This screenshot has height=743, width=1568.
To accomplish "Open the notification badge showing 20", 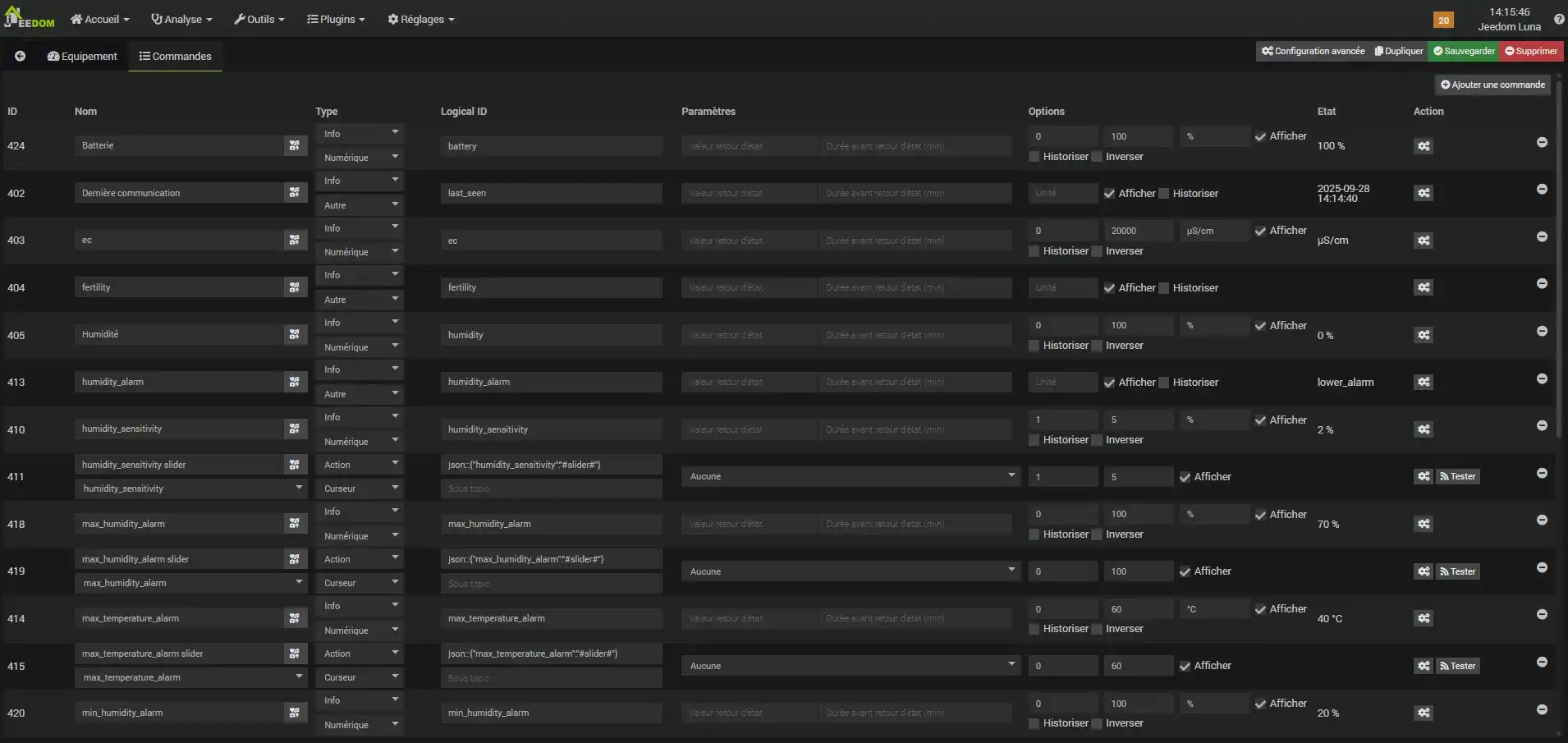I will (x=1443, y=21).
